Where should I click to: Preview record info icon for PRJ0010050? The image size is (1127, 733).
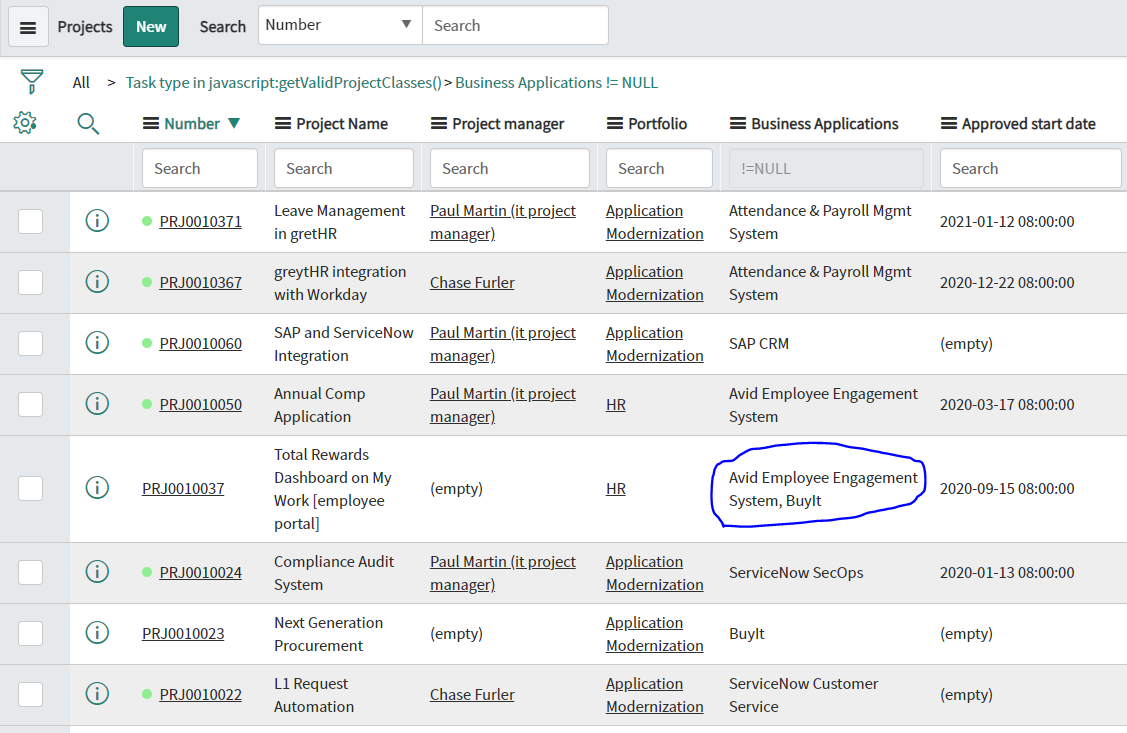click(97, 404)
